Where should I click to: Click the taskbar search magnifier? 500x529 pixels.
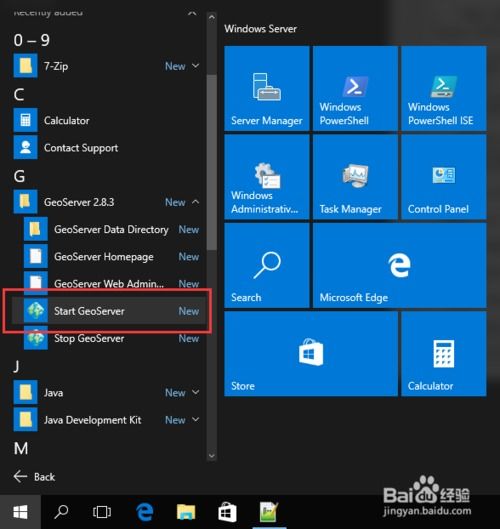tap(61, 512)
